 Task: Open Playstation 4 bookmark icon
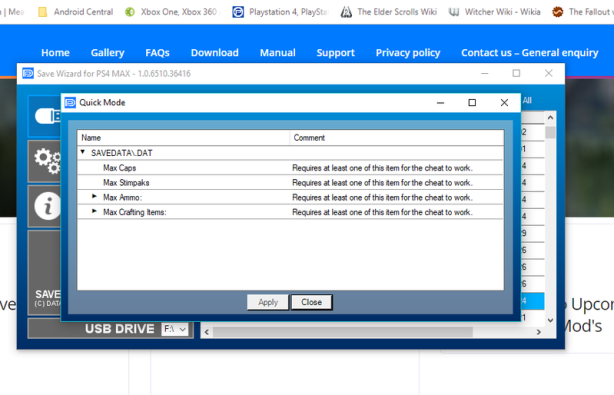coord(238,12)
